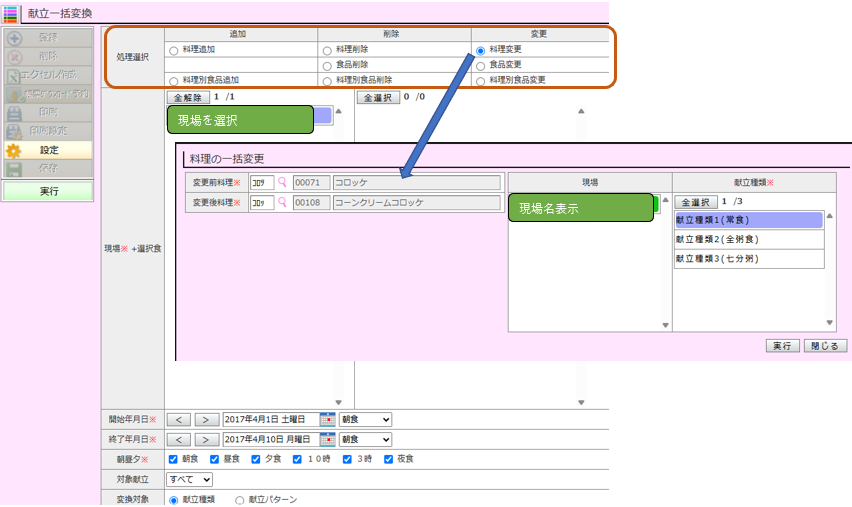The width and height of the screenshot is (852, 507).
Task: Open the calendar picker for 開始年月日
Action: click(327, 419)
